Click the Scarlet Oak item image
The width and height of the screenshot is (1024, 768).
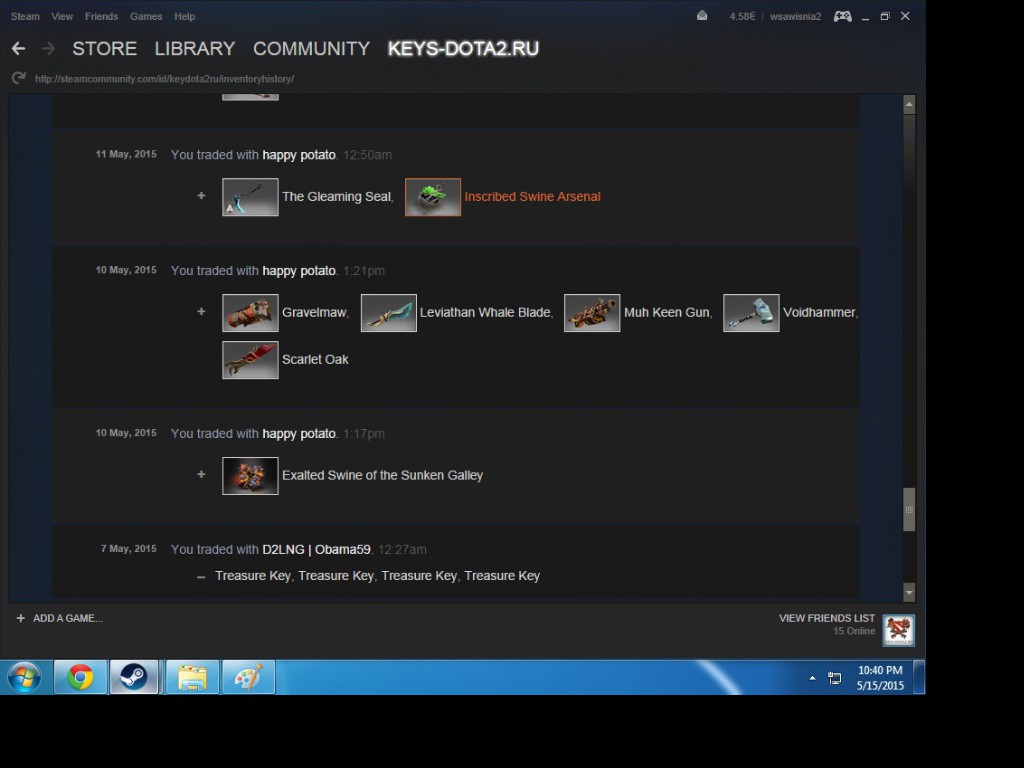(250, 360)
